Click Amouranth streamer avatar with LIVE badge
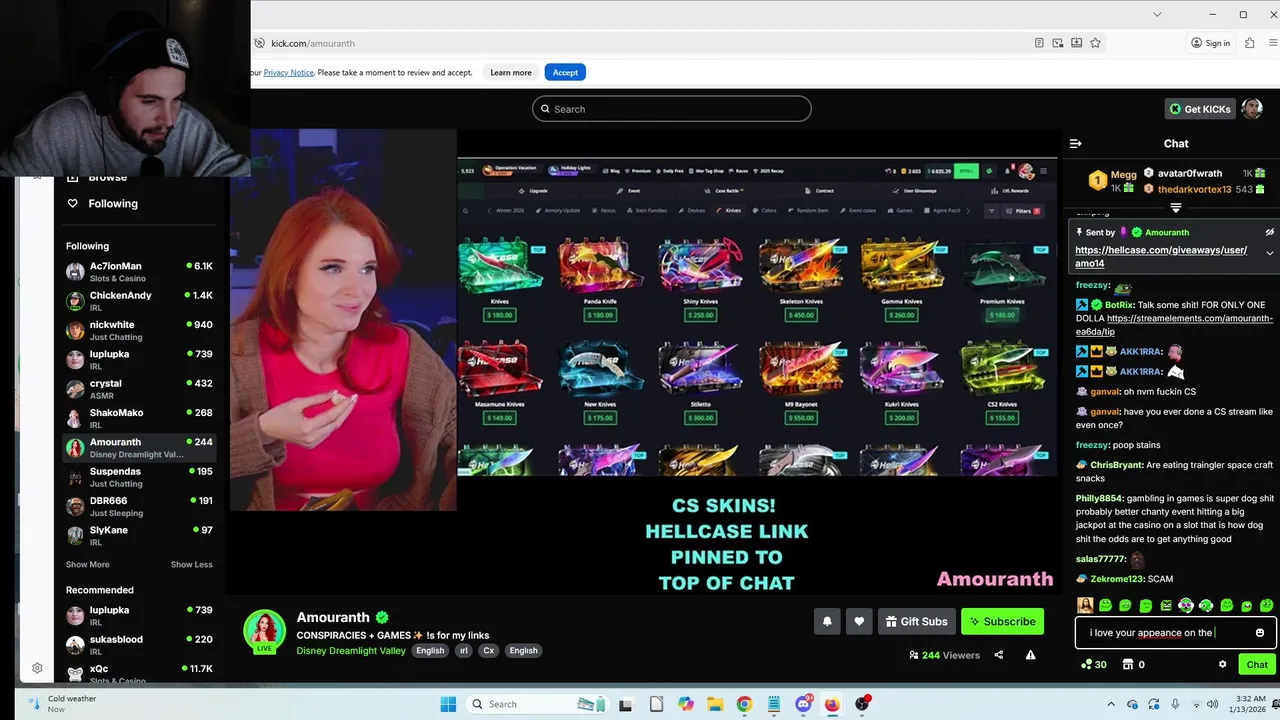Screen dimensions: 1280x720 (265, 632)
